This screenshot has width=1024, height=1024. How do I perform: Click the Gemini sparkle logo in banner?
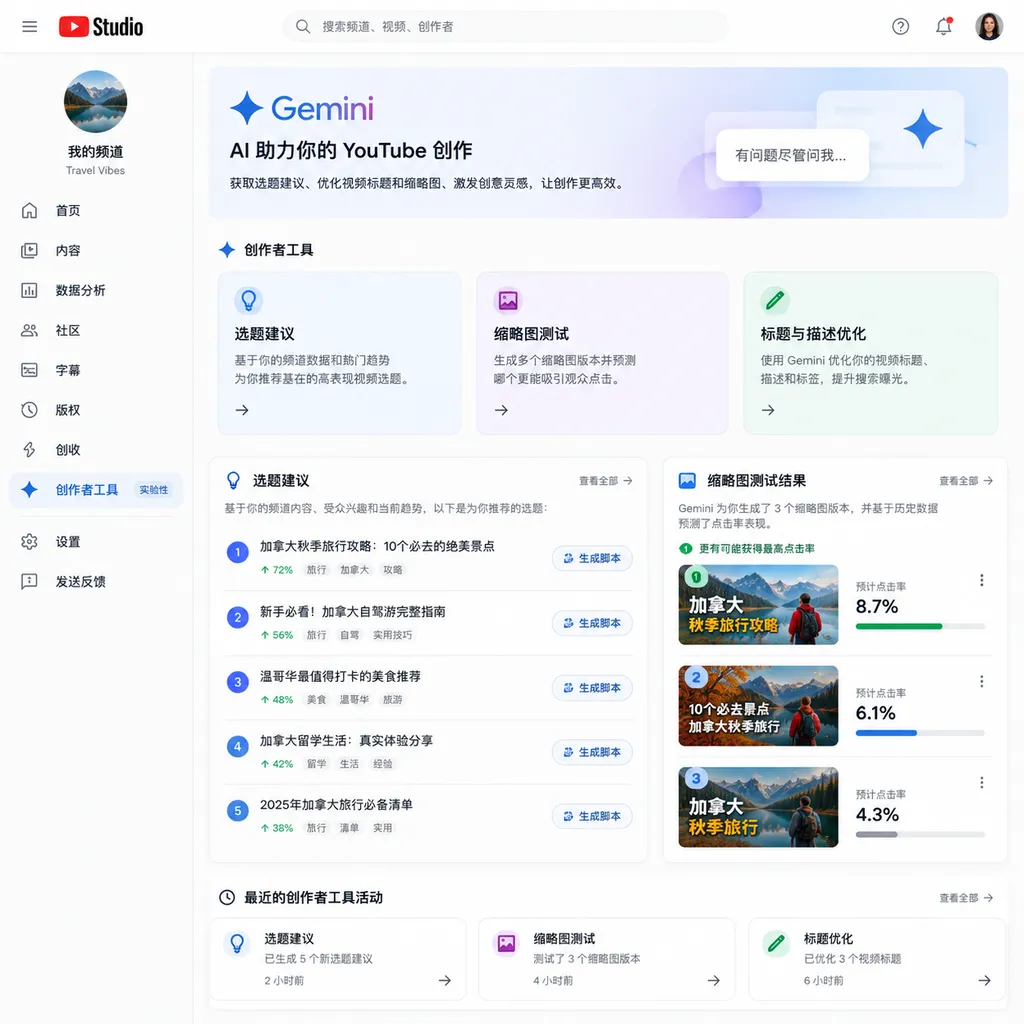coord(247,108)
